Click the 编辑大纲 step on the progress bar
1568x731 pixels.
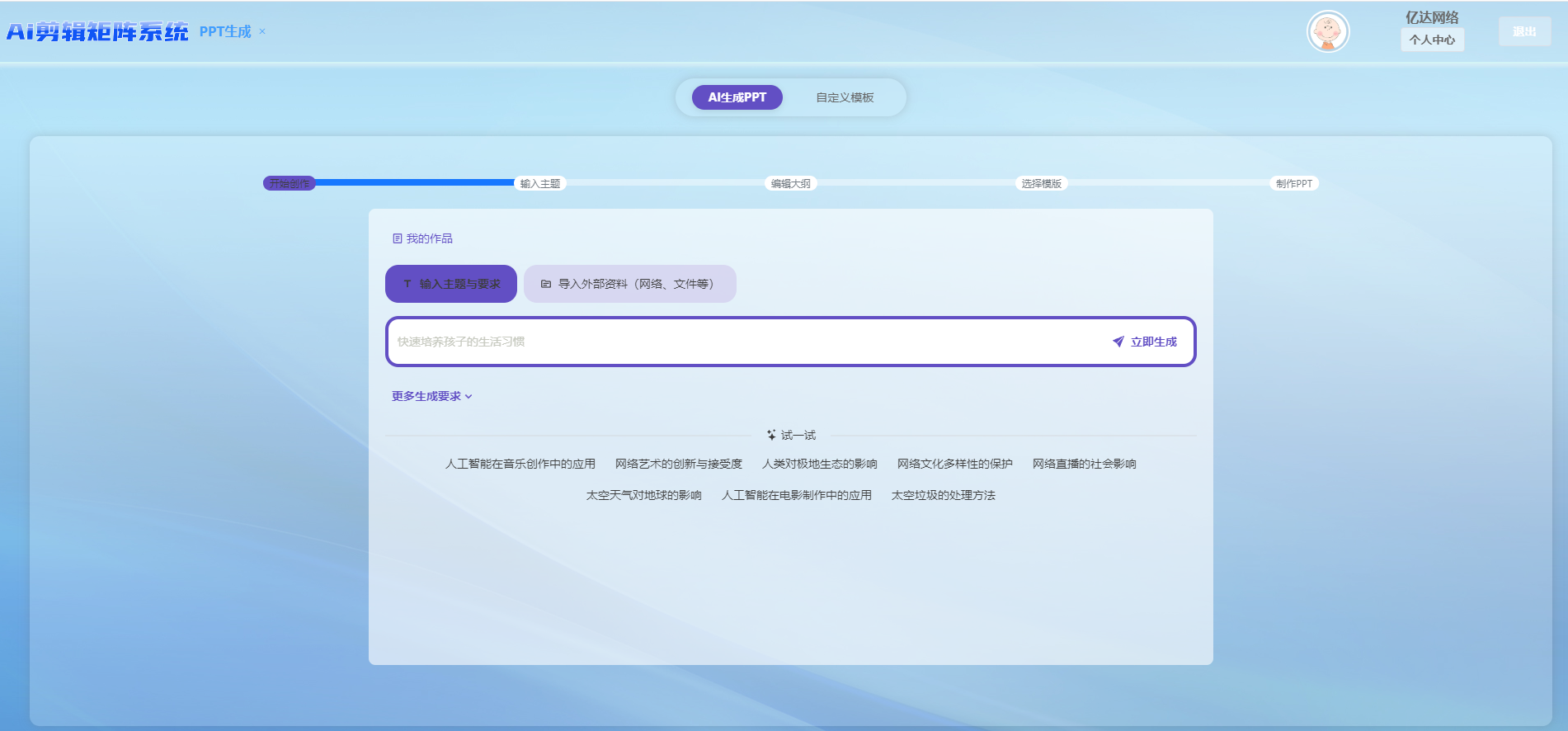coord(790,183)
